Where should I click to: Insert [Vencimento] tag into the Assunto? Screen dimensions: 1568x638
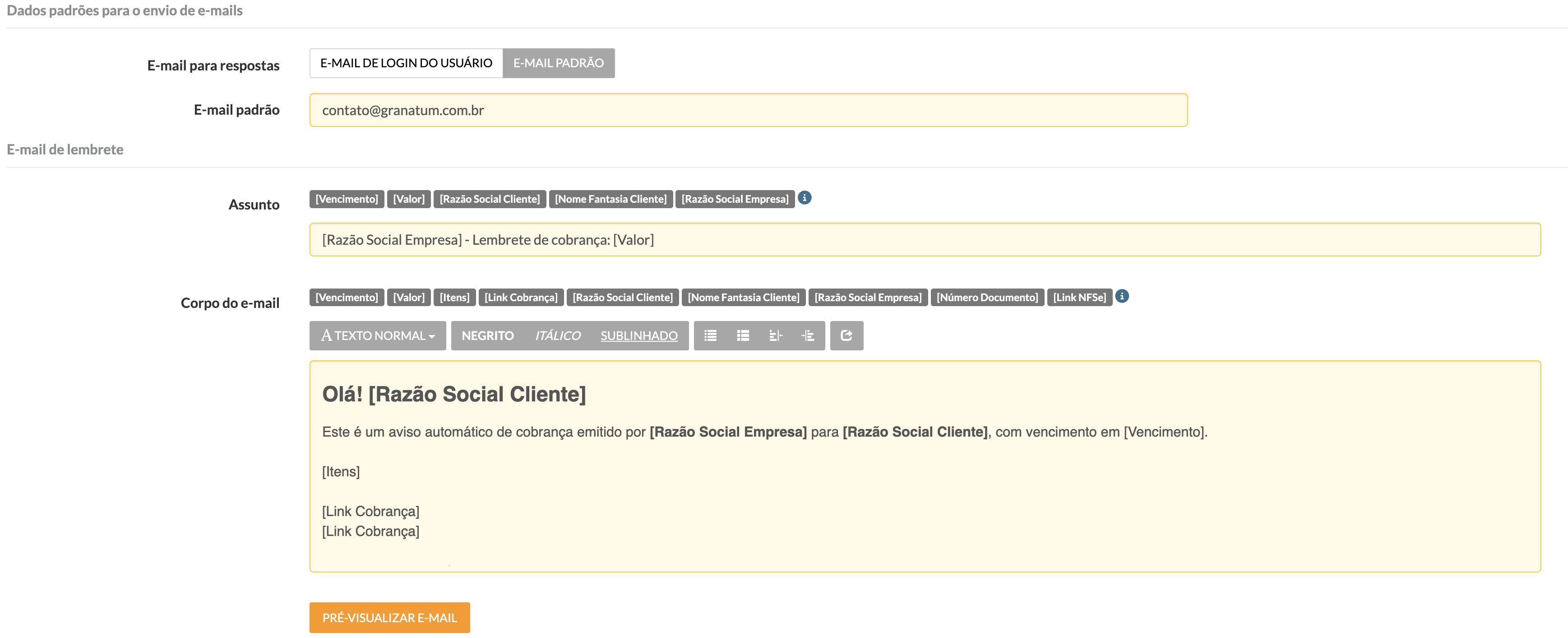pos(347,199)
